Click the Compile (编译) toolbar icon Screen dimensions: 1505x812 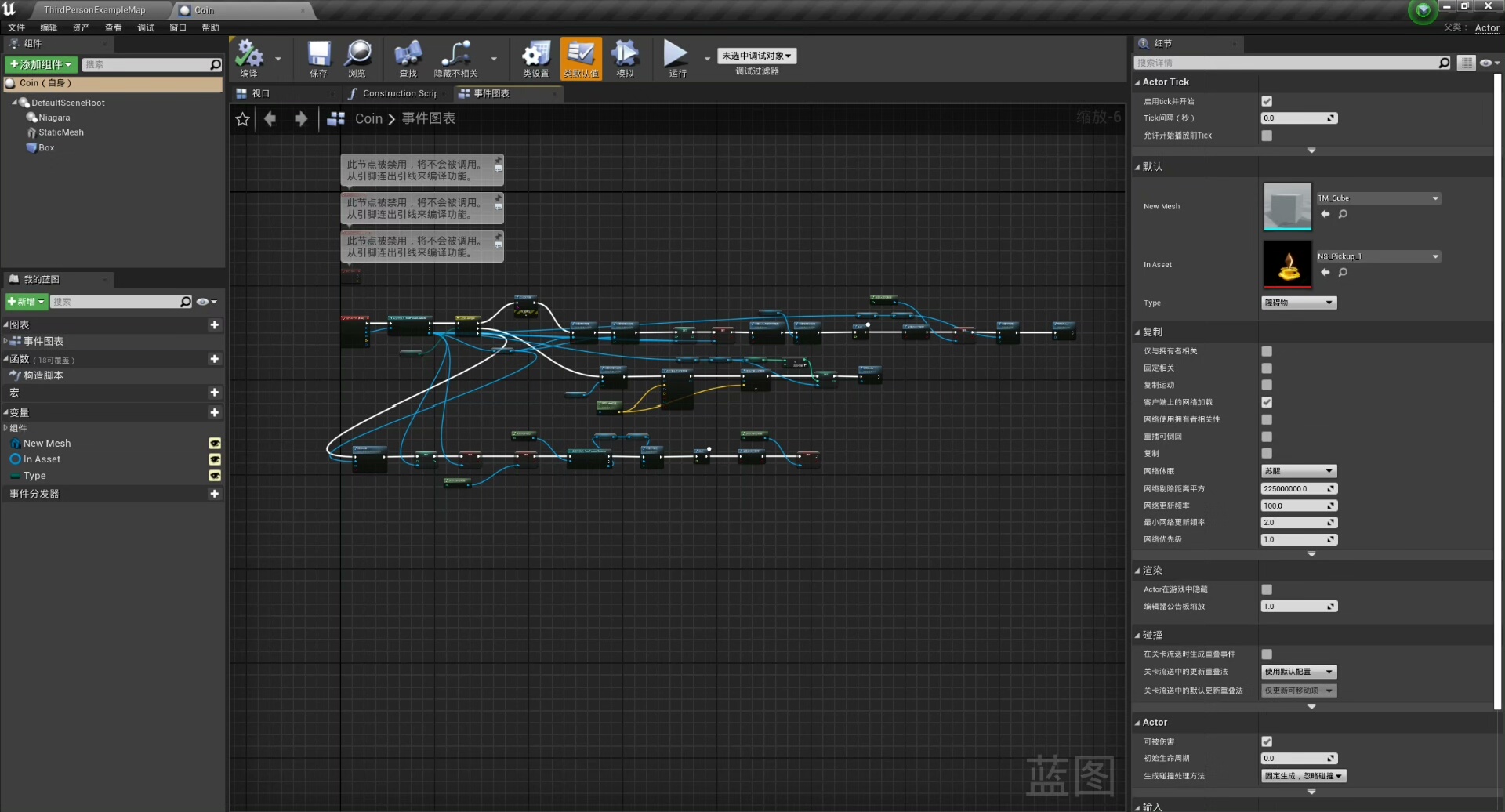point(249,56)
